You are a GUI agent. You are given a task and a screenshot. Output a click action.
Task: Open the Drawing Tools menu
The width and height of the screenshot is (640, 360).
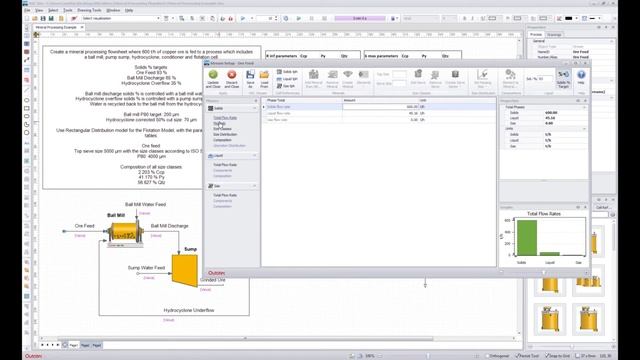tap(89, 10)
